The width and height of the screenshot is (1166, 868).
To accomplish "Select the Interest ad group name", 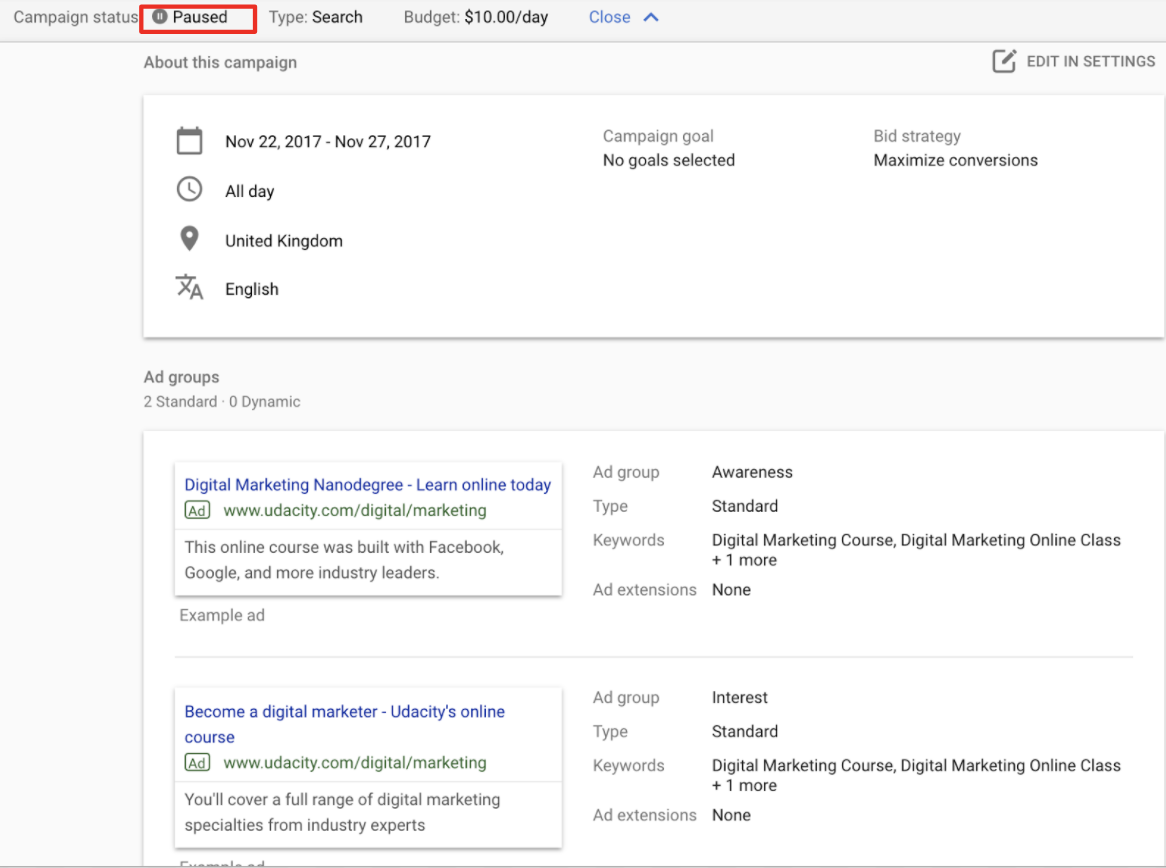I will pos(739,697).
